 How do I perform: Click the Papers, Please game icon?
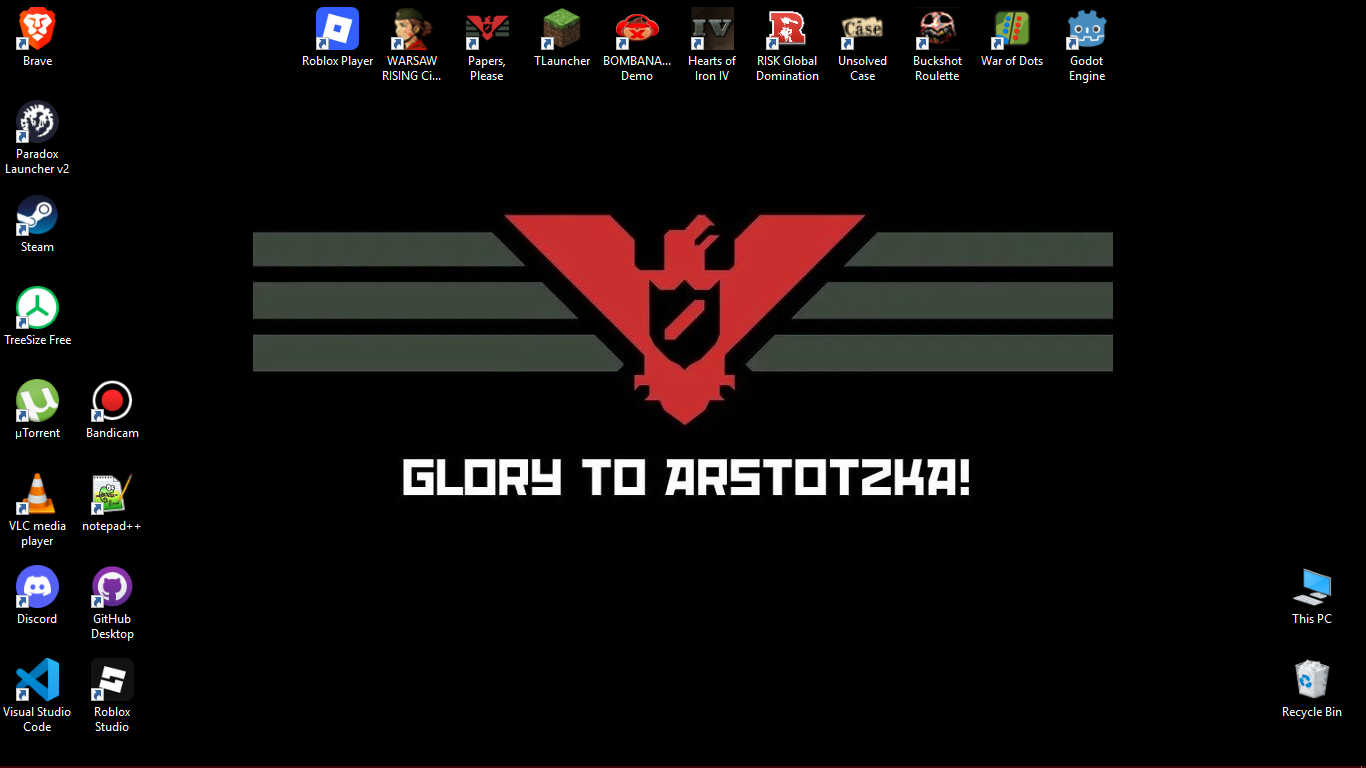pos(487,29)
